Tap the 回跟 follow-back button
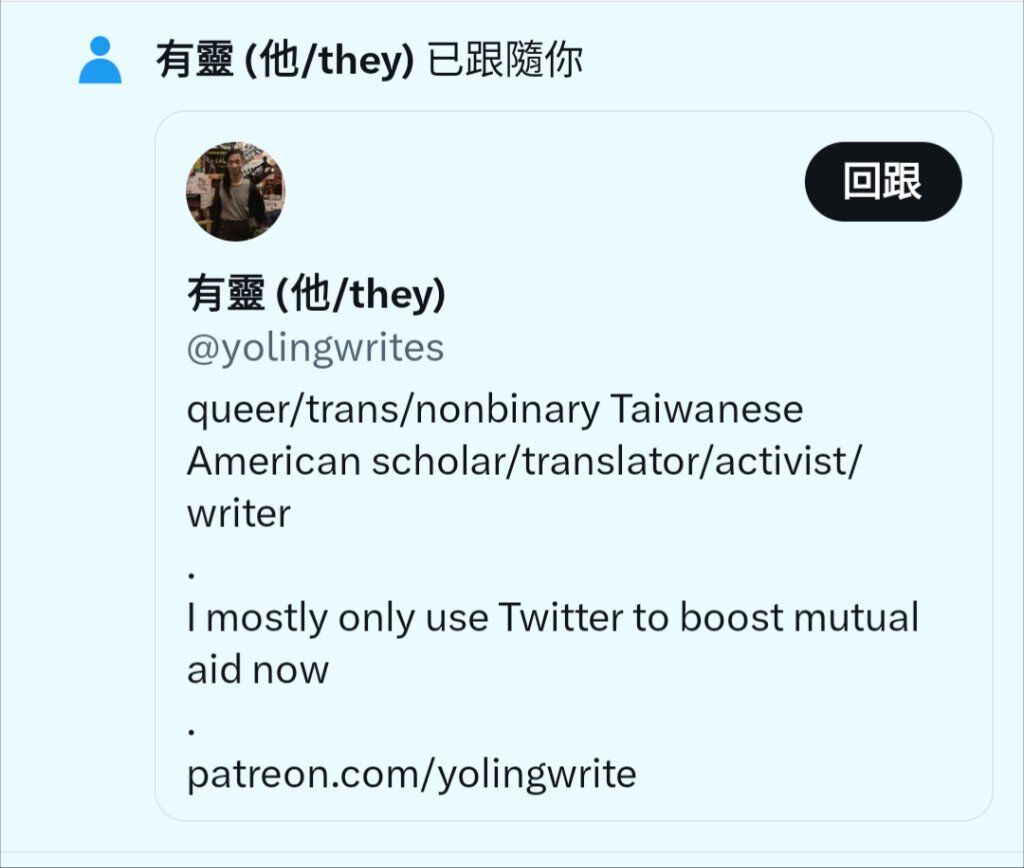1024x868 pixels. (x=883, y=182)
